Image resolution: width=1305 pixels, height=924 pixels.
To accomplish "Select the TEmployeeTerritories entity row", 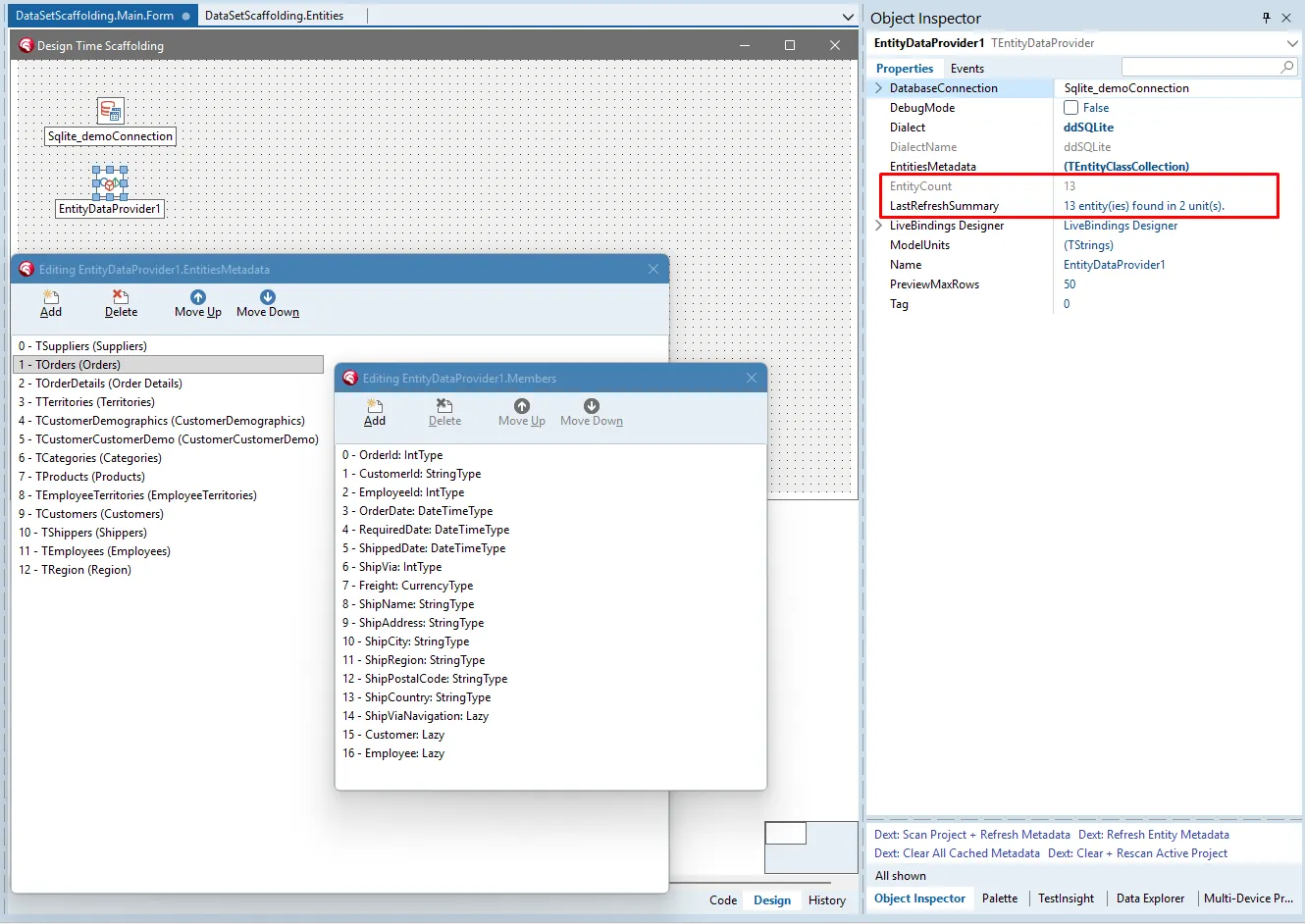I will [x=169, y=495].
